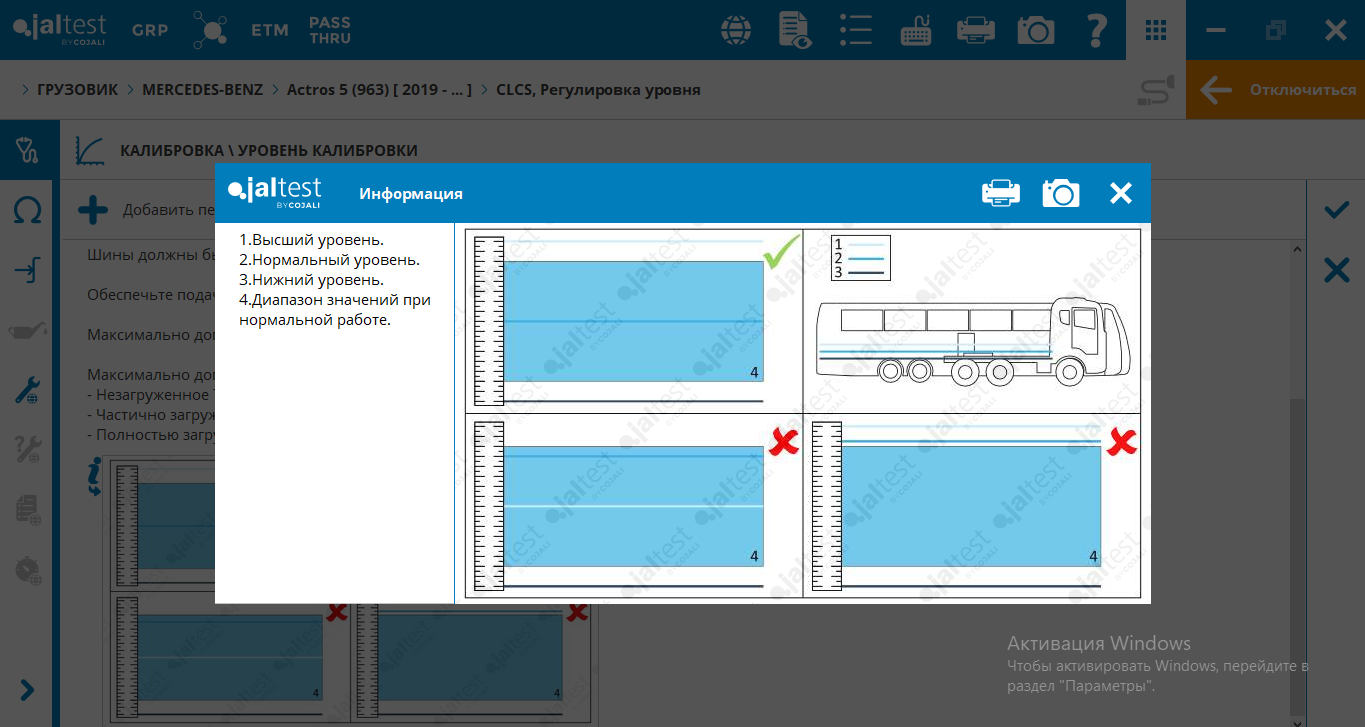Click the text '3.Нижний уровень.'
Image resolution: width=1365 pixels, height=727 pixels.
[x=311, y=280]
